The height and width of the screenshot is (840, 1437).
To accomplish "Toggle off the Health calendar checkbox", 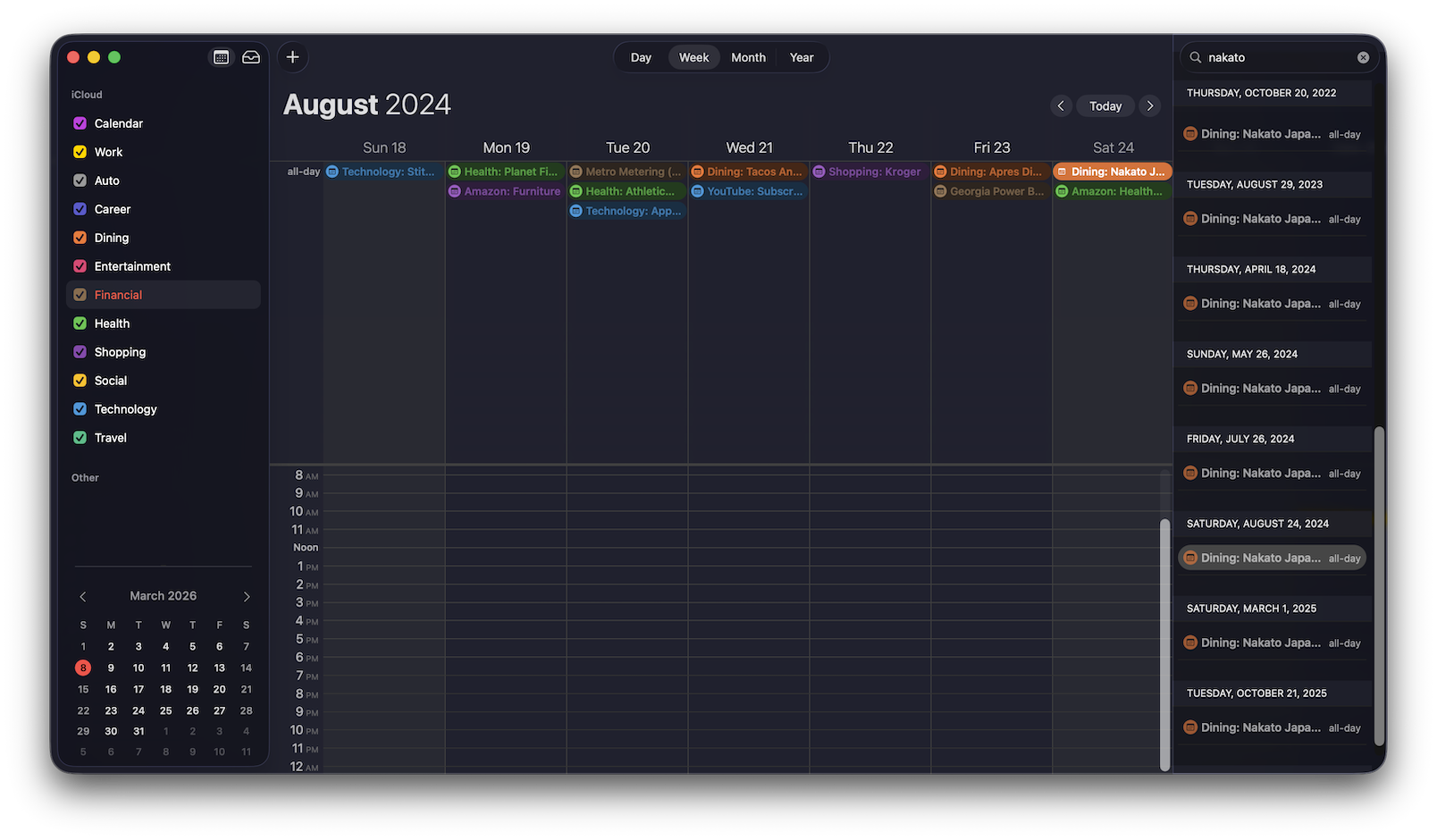I will click(80, 323).
